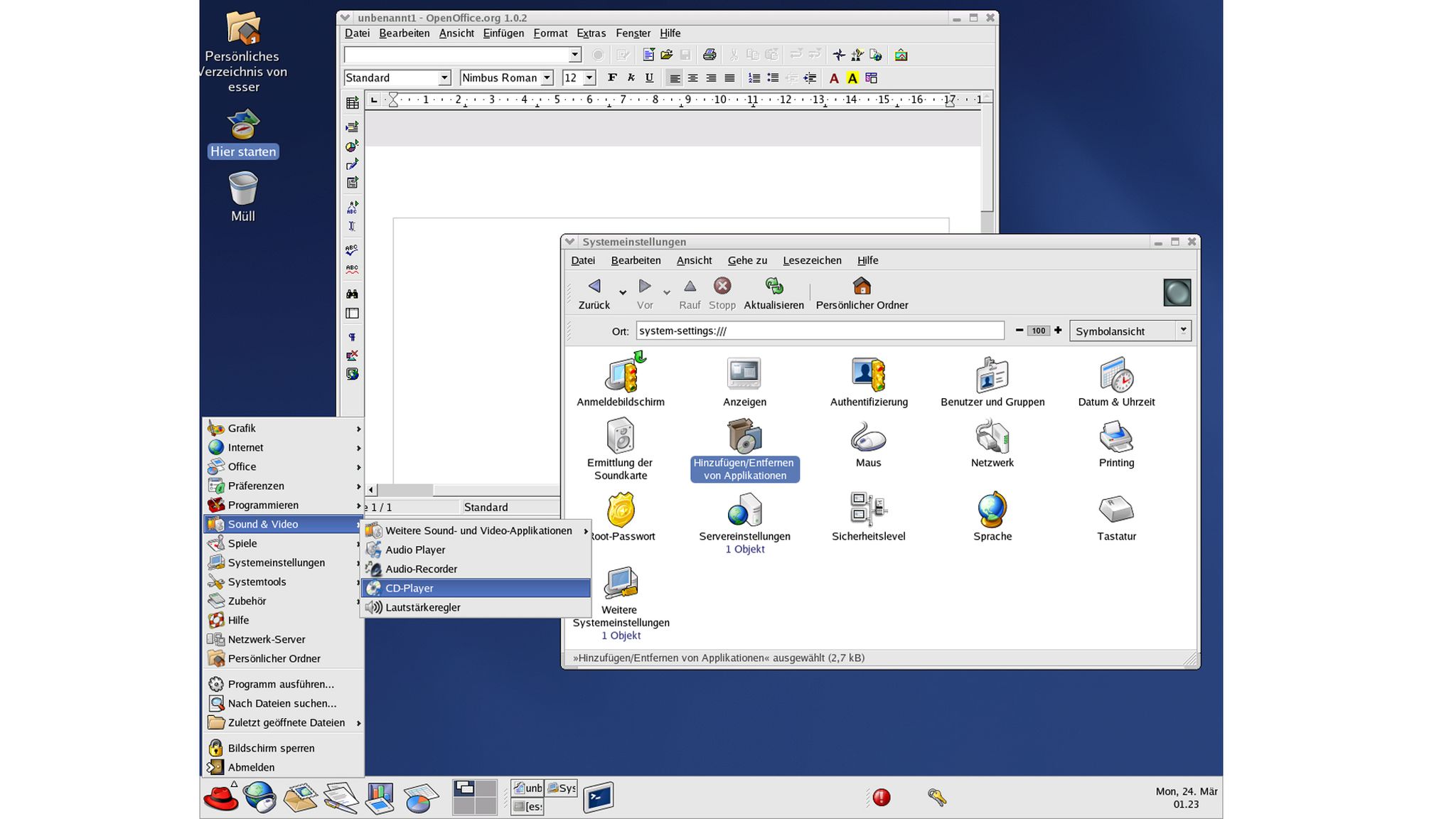Open the Nimbus Roman font dropdown
1456x819 pixels.
pyautogui.click(x=546, y=77)
